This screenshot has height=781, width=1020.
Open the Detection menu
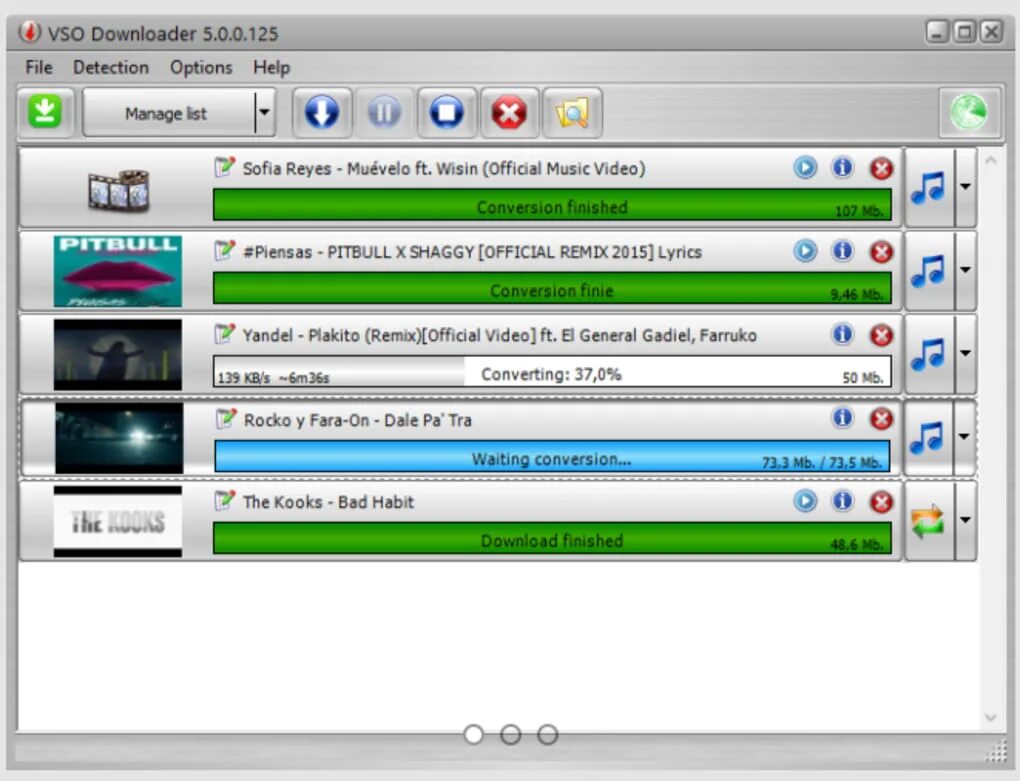[111, 68]
